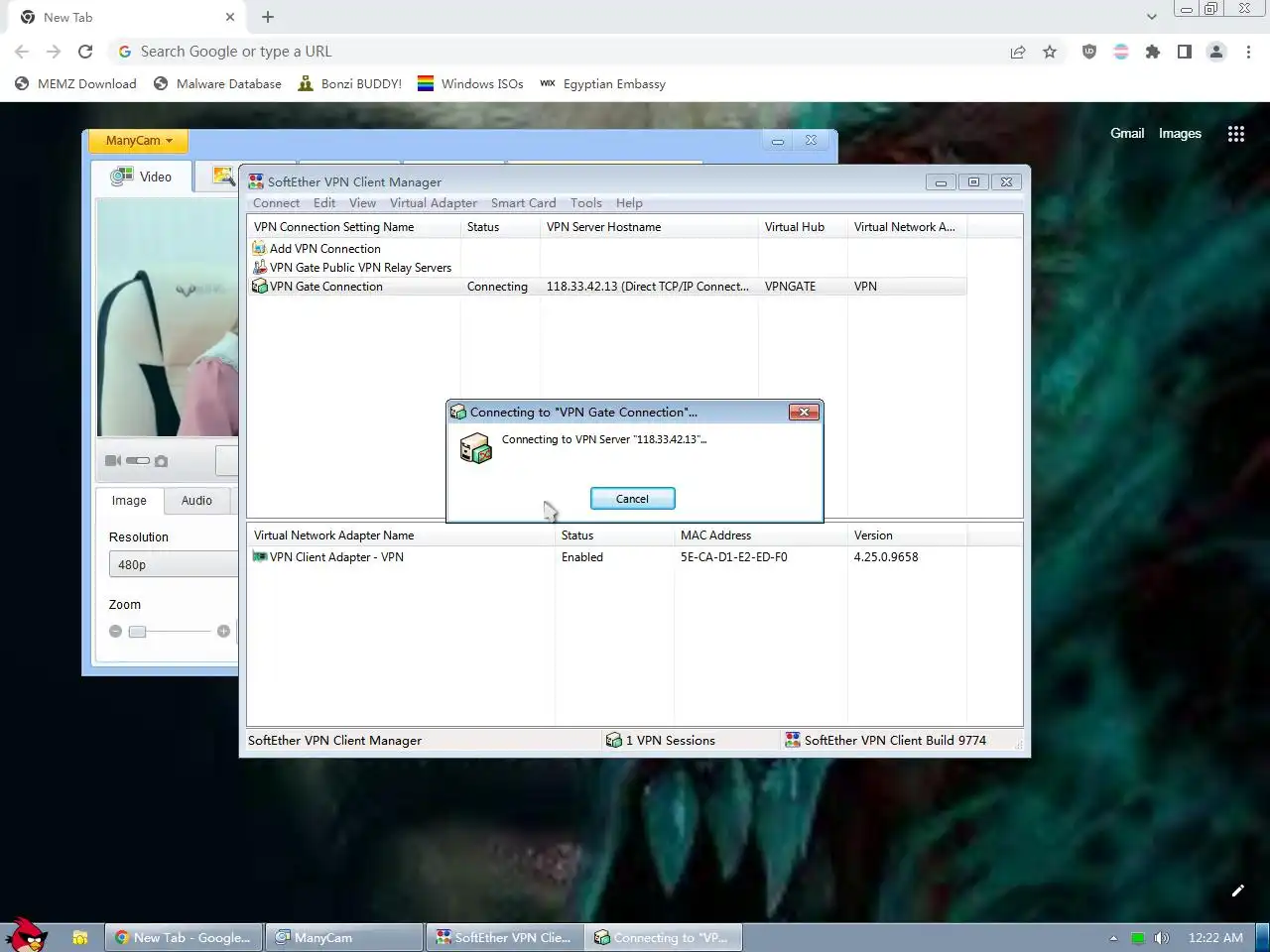
Task: Open Windows ISOs bookmark
Action: point(470,84)
